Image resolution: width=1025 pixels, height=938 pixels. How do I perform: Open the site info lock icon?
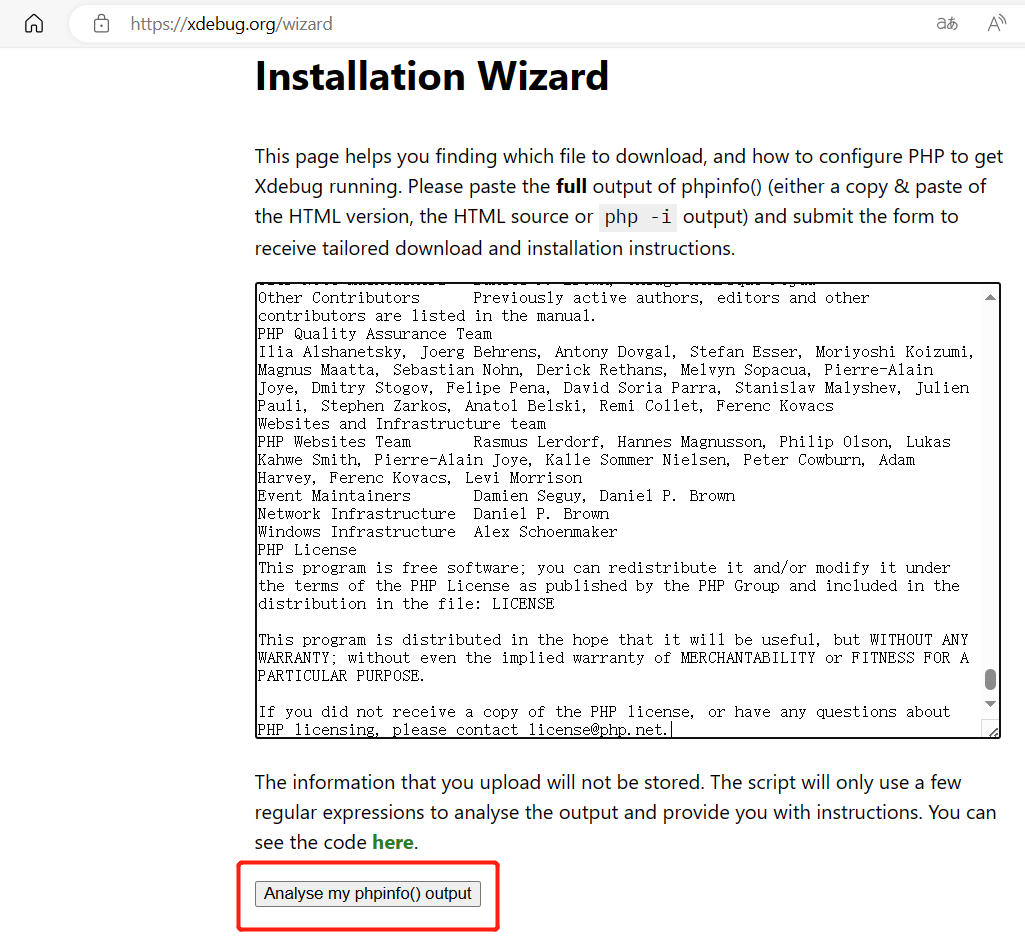[x=101, y=24]
